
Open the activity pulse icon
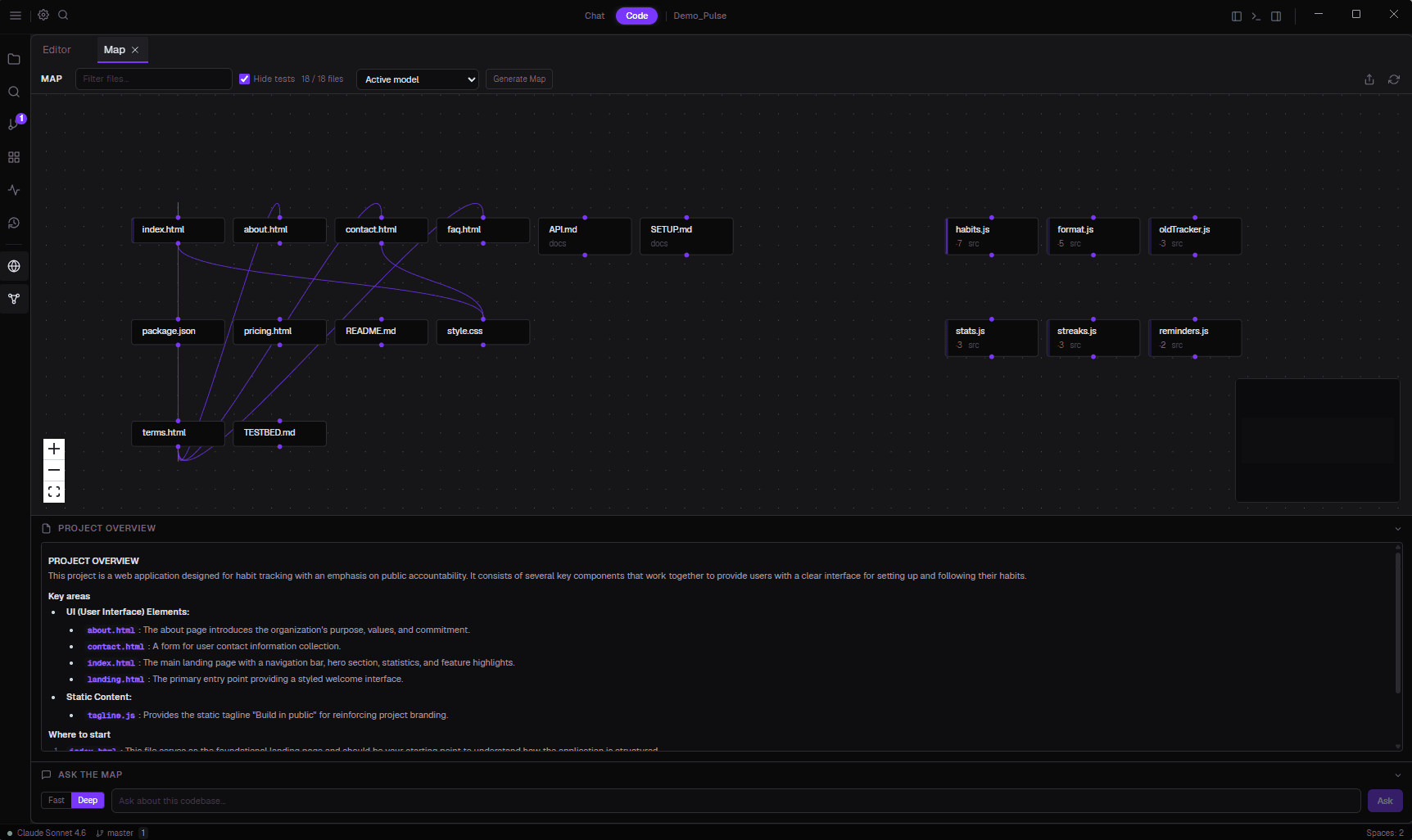point(14,190)
